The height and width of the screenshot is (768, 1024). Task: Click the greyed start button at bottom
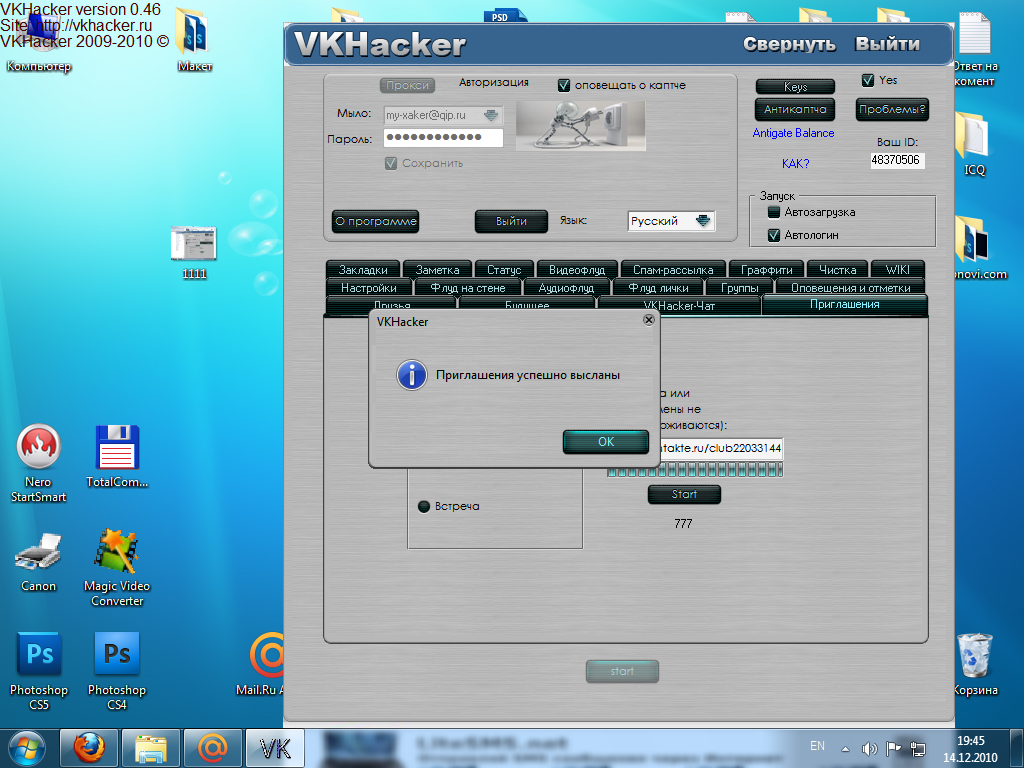(x=622, y=671)
